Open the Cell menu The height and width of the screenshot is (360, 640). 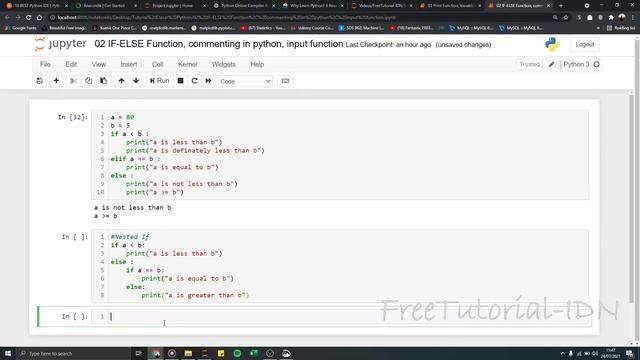(158, 64)
